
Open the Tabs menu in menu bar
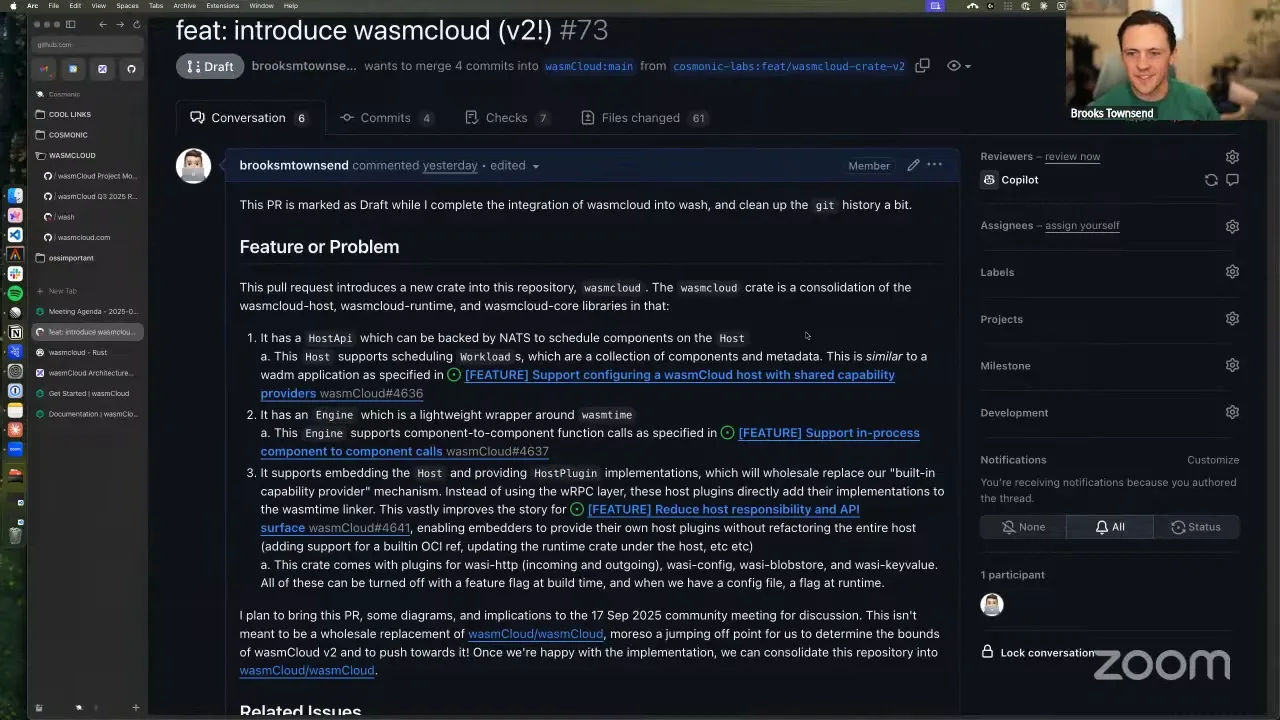(x=156, y=6)
